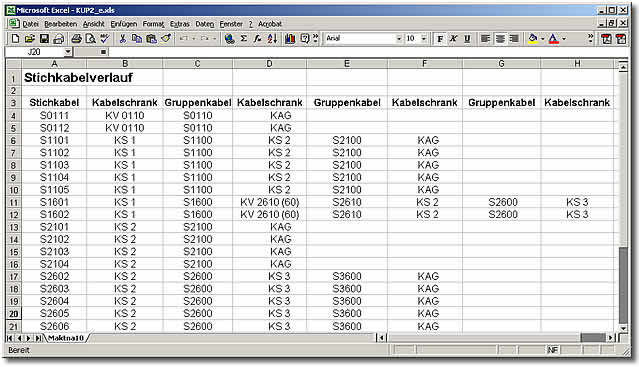639x367 pixels.
Task: Open the Format menu
Action: (x=153, y=24)
